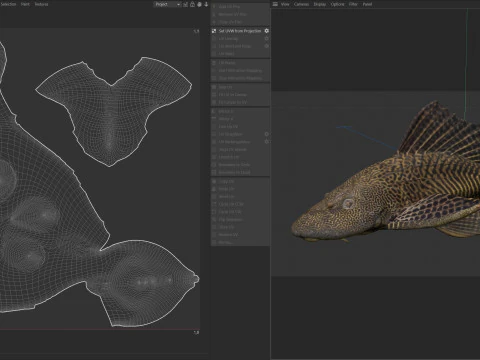Open options gear beside UV Unwrap
This screenshot has height=360, width=480.
(x=266, y=39)
